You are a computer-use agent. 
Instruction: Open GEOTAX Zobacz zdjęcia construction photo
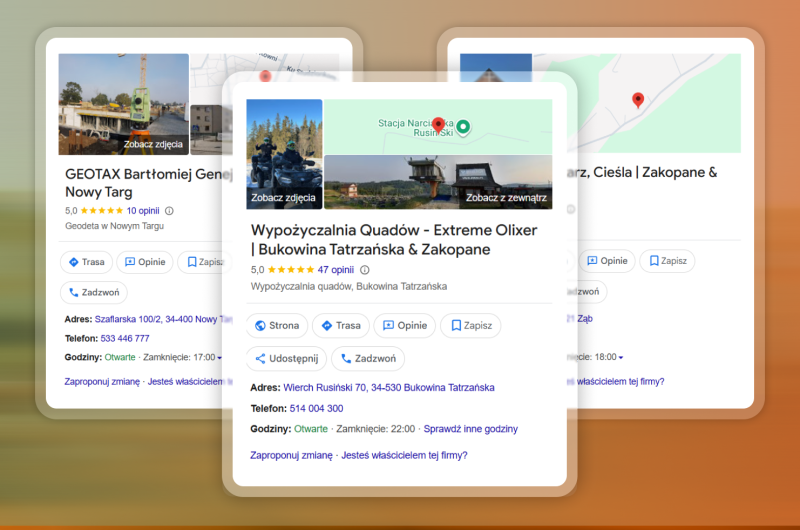tap(123, 104)
